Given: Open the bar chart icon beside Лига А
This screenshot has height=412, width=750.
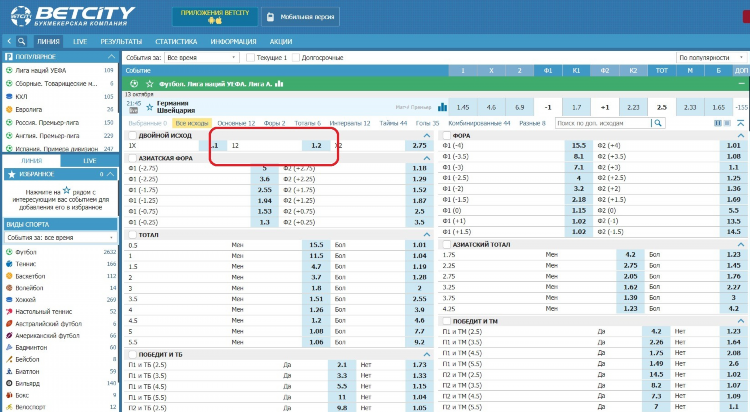Looking at the screenshot, I should coord(279,84).
